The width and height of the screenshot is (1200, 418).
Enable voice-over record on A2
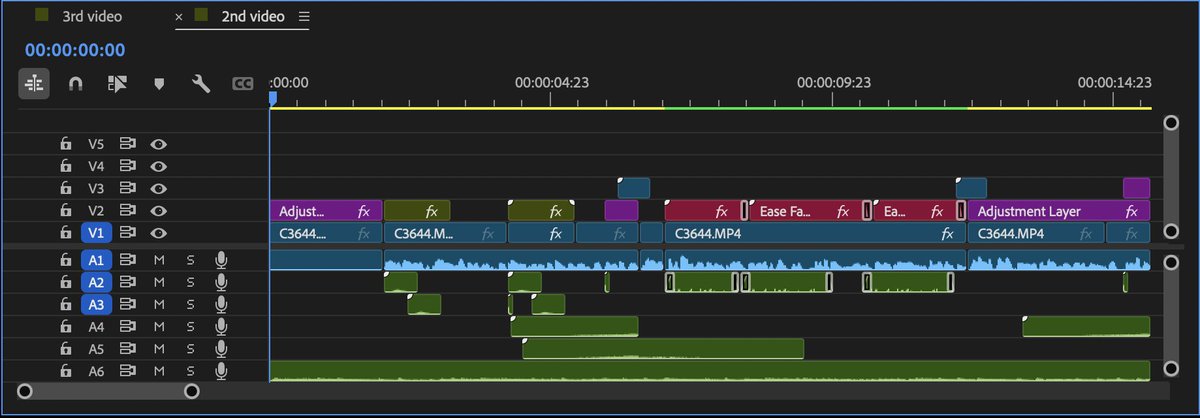coord(221,282)
